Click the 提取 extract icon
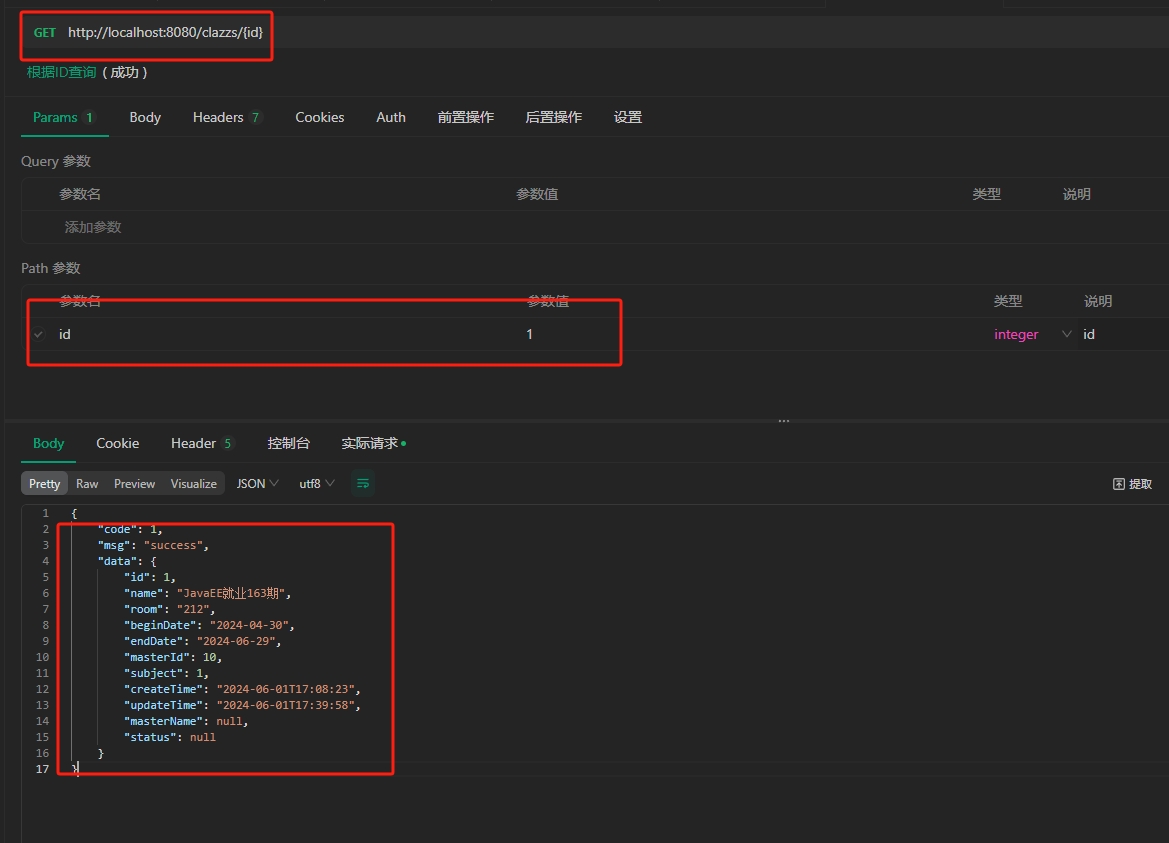Viewport: 1169px width, 843px height. (1132, 484)
